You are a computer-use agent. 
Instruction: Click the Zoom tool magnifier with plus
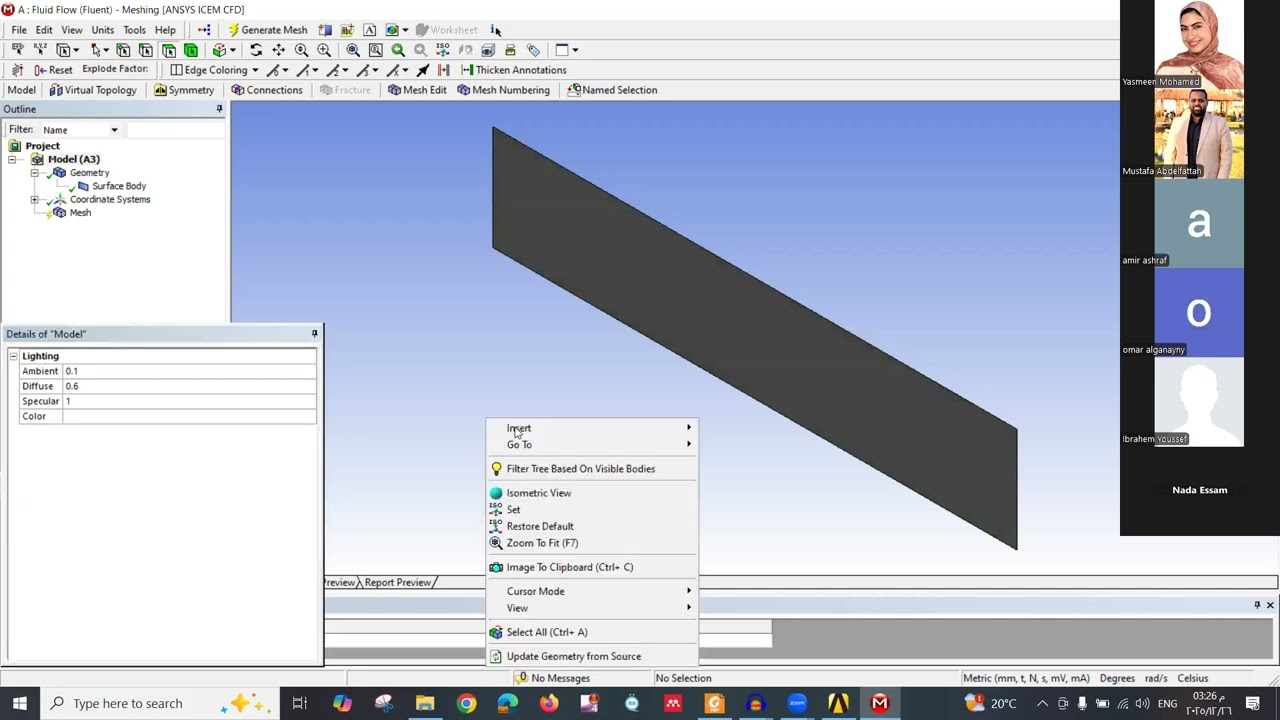tap(301, 50)
